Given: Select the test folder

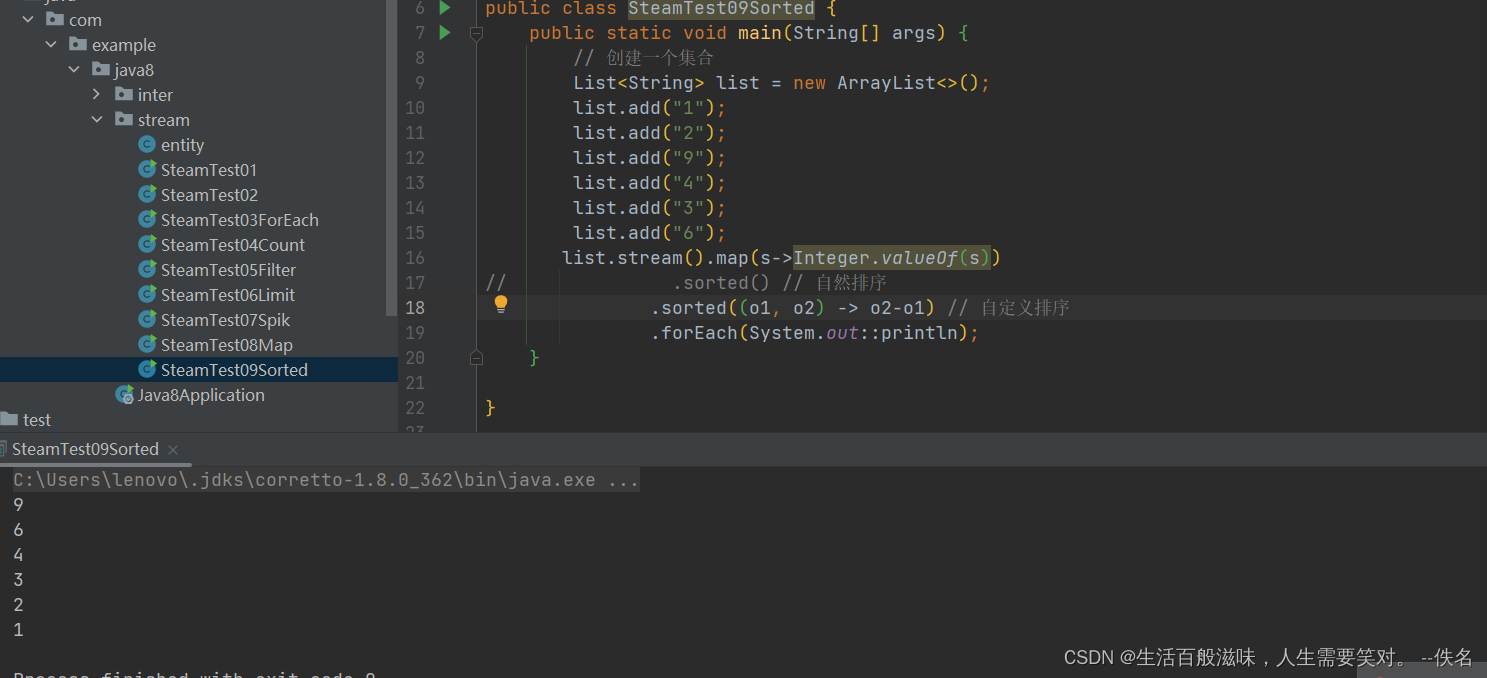Looking at the screenshot, I should click(37, 419).
